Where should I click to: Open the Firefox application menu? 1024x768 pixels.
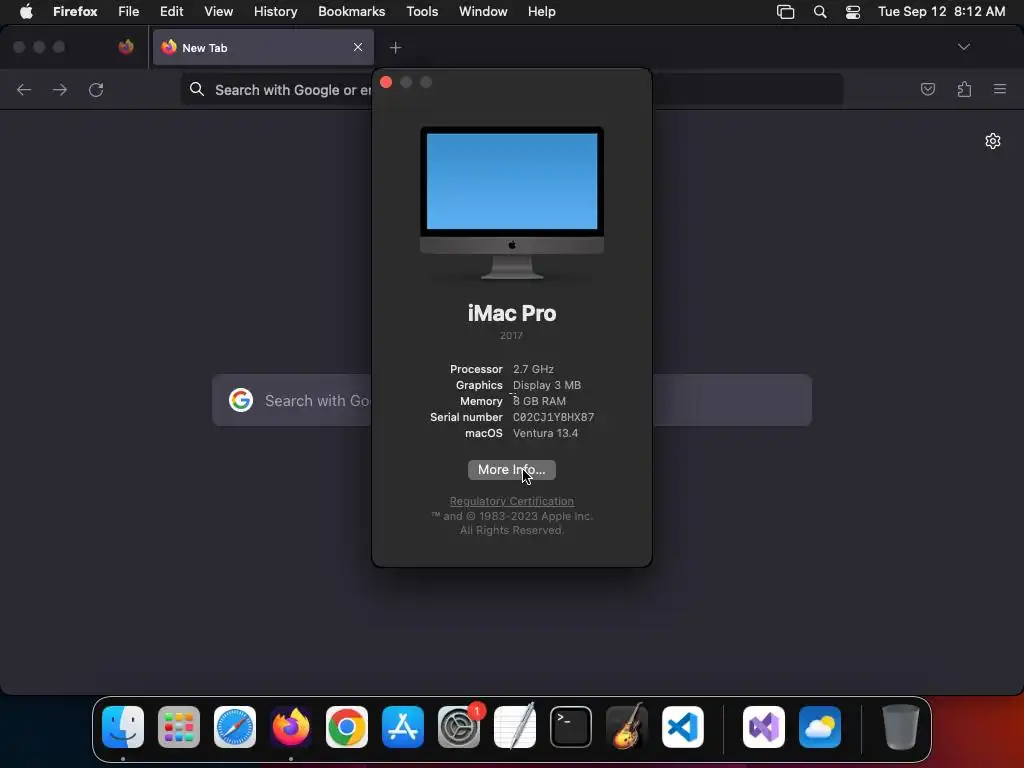75,12
